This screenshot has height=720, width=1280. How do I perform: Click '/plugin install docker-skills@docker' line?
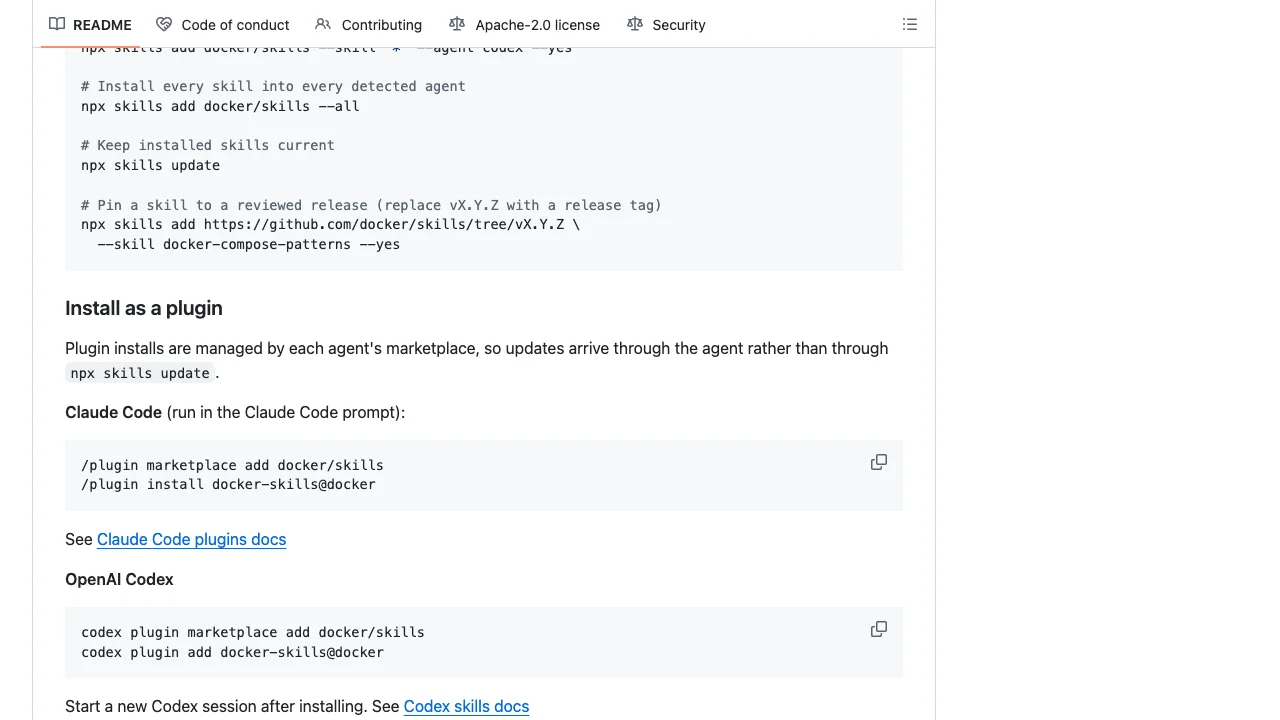pos(228,484)
